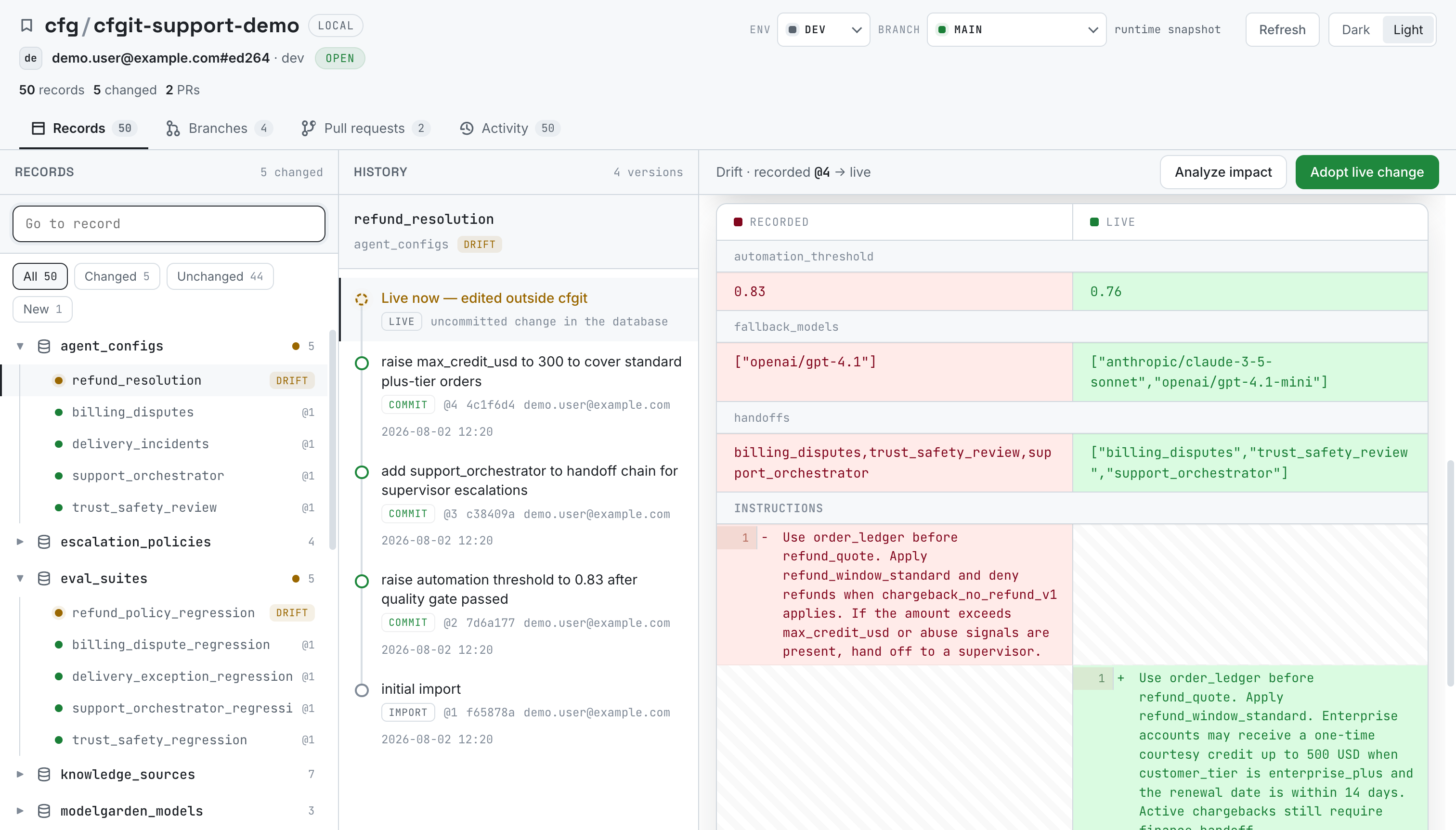Image resolution: width=1456 pixels, height=830 pixels.
Task: Expand the escalation_policies group
Action: 20,542
